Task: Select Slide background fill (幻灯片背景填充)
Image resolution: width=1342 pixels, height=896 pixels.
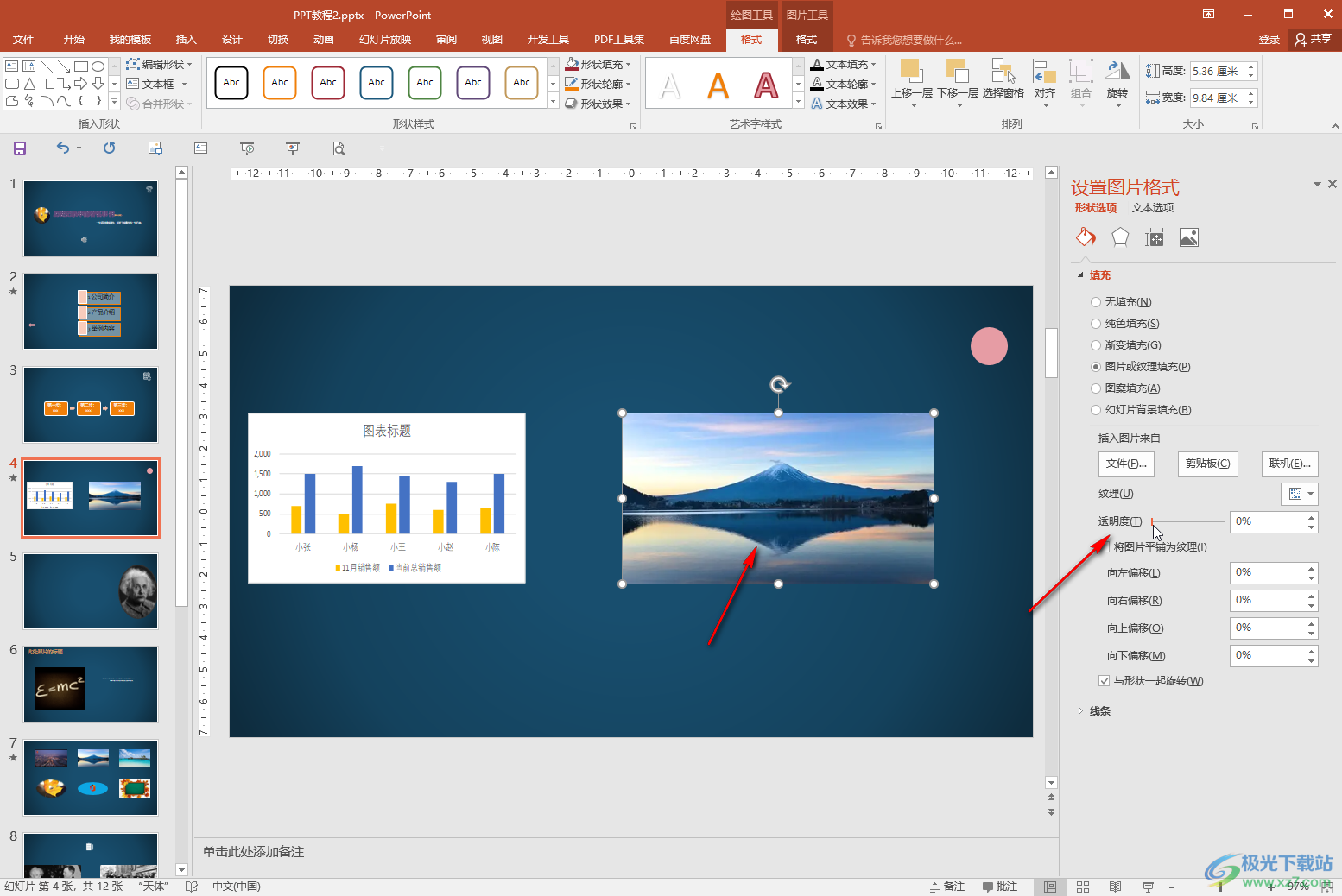Action: [1096, 410]
